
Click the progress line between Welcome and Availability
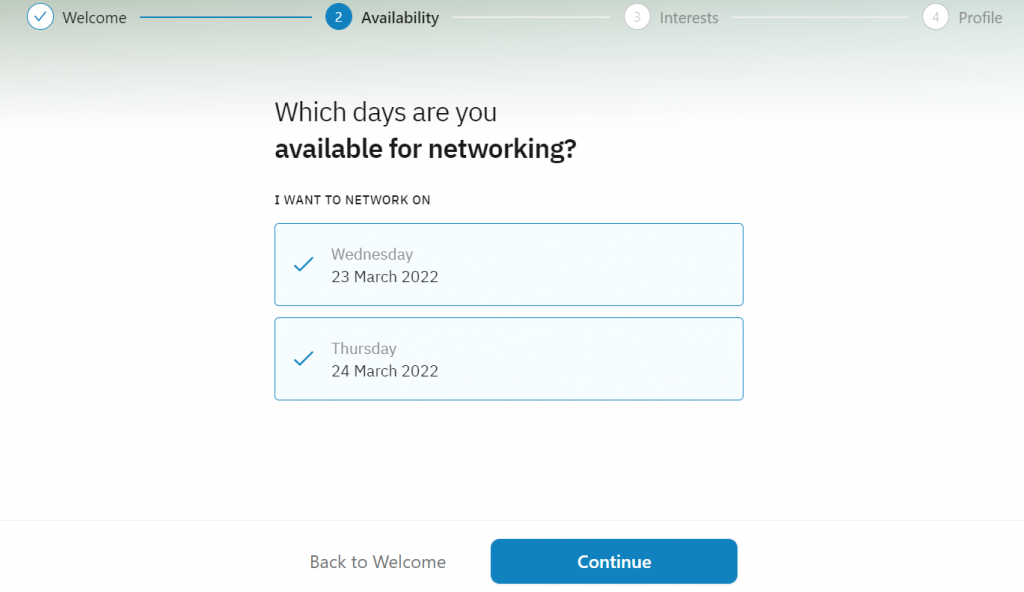click(226, 17)
